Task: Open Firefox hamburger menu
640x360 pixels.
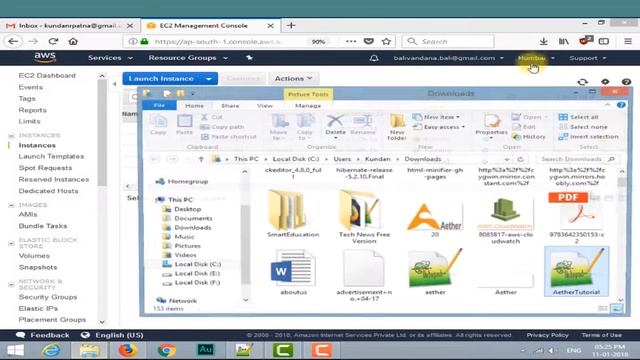Action: pyautogui.click(x=628, y=41)
